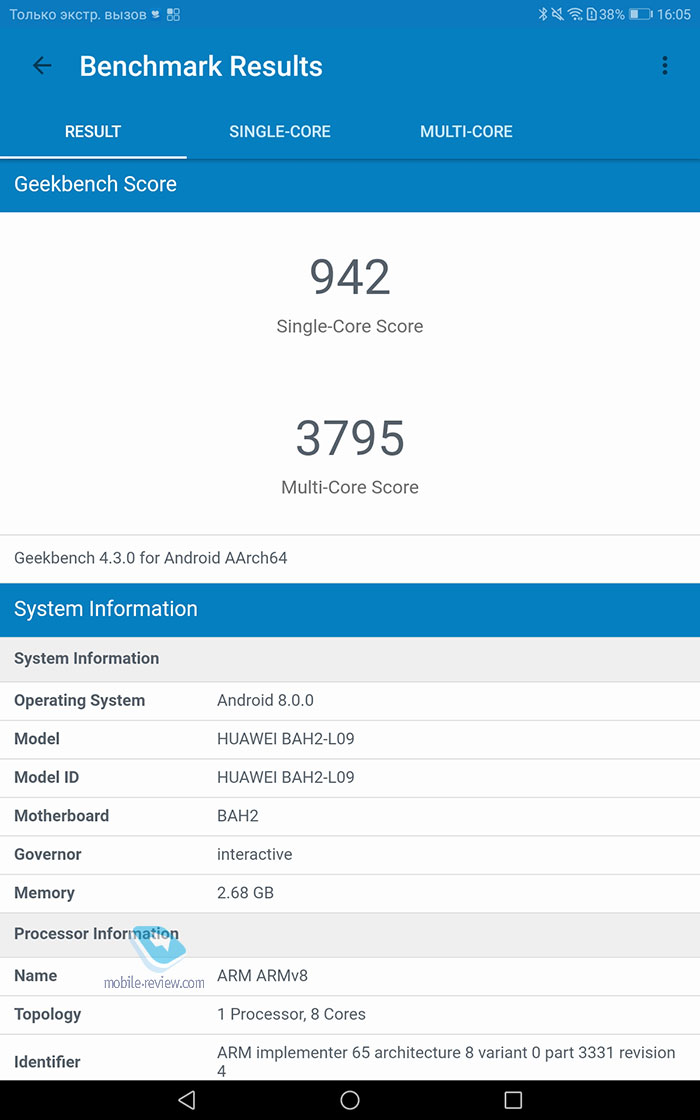The width and height of the screenshot is (700, 1120).
Task: Select the Motherboard value BAH2
Action: (x=238, y=816)
